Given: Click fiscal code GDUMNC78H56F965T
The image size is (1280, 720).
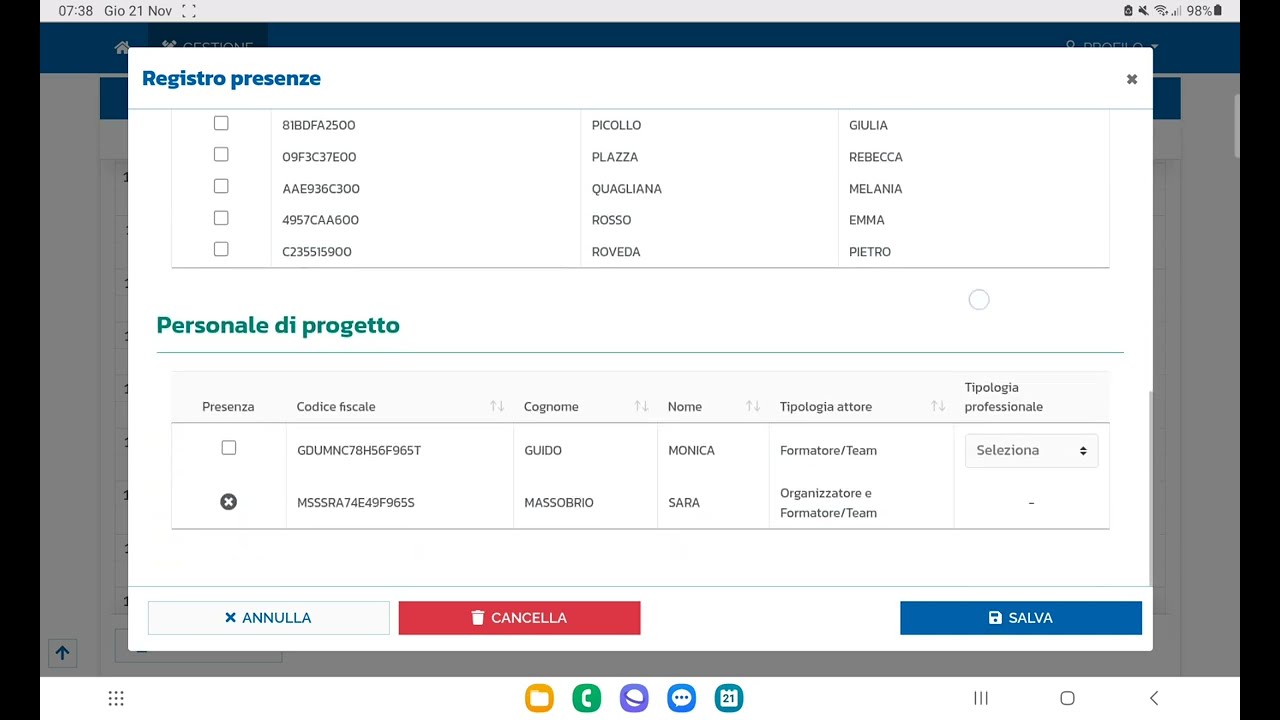Looking at the screenshot, I should pos(359,450).
